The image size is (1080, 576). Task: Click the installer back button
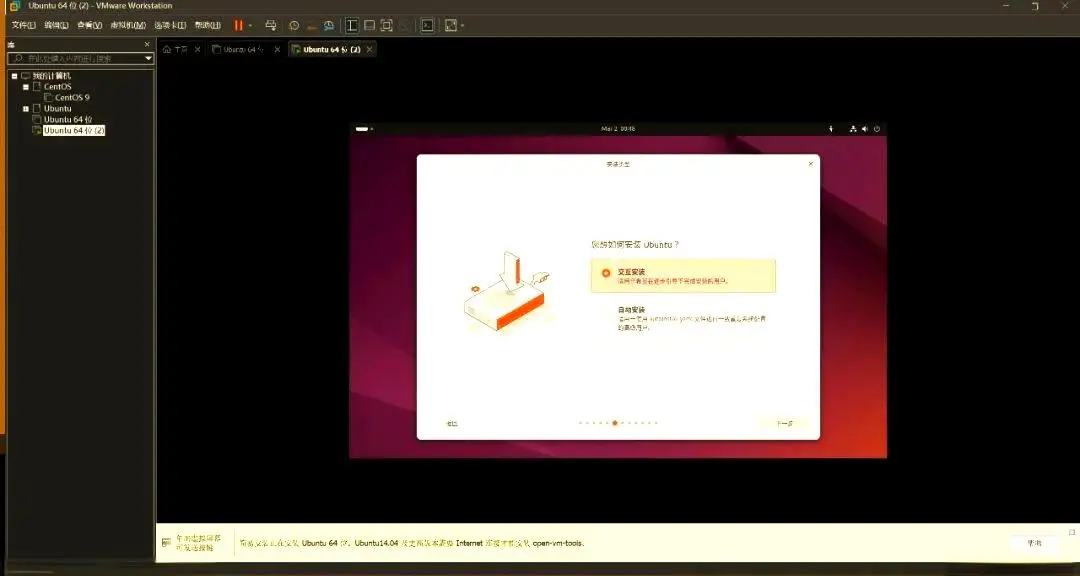(x=452, y=424)
